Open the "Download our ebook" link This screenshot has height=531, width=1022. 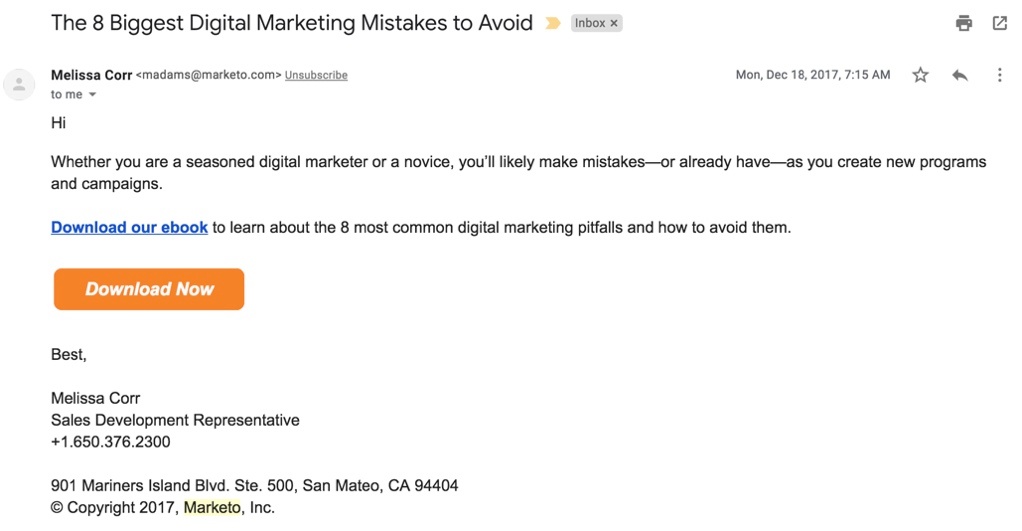[x=129, y=227]
